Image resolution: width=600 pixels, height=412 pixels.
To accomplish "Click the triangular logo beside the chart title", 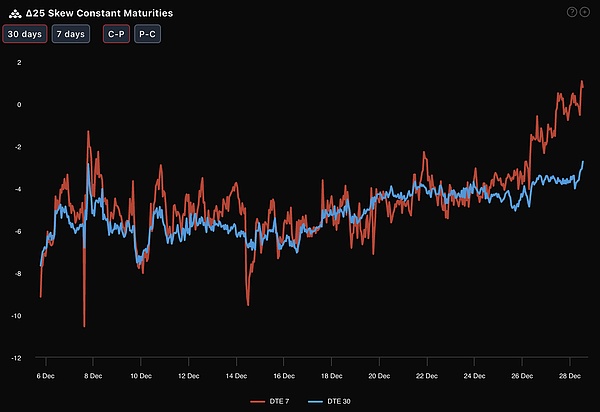I will [x=13, y=13].
